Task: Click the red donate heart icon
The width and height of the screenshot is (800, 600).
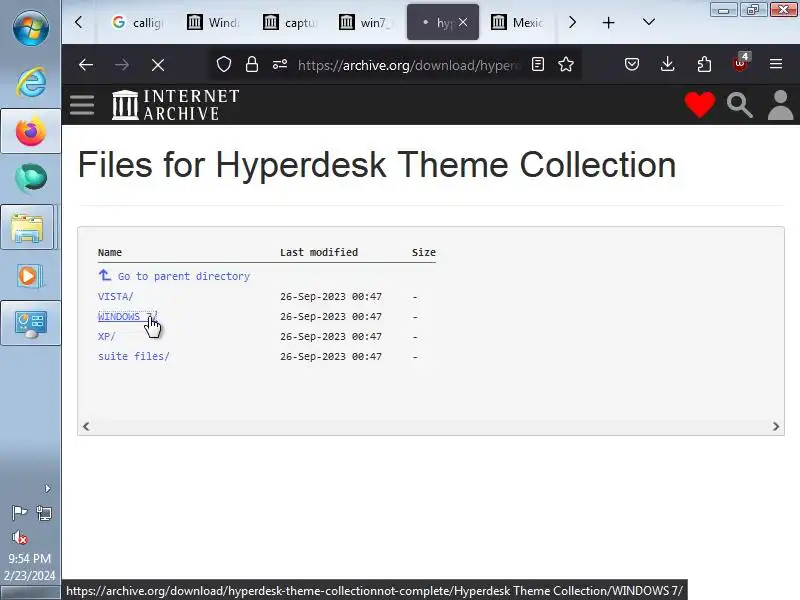Action: [x=699, y=105]
